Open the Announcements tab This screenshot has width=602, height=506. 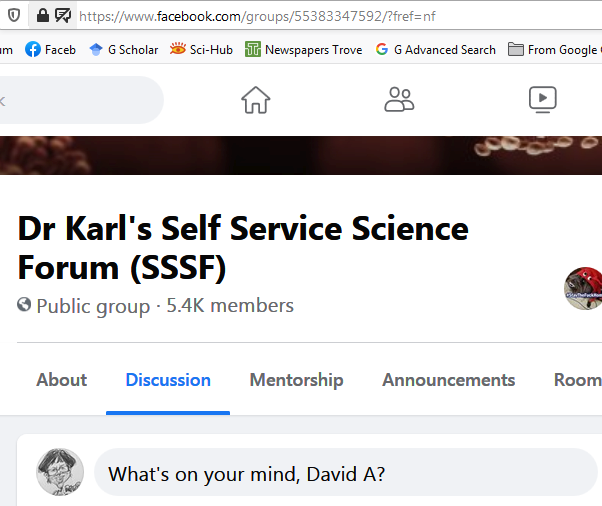pos(448,380)
